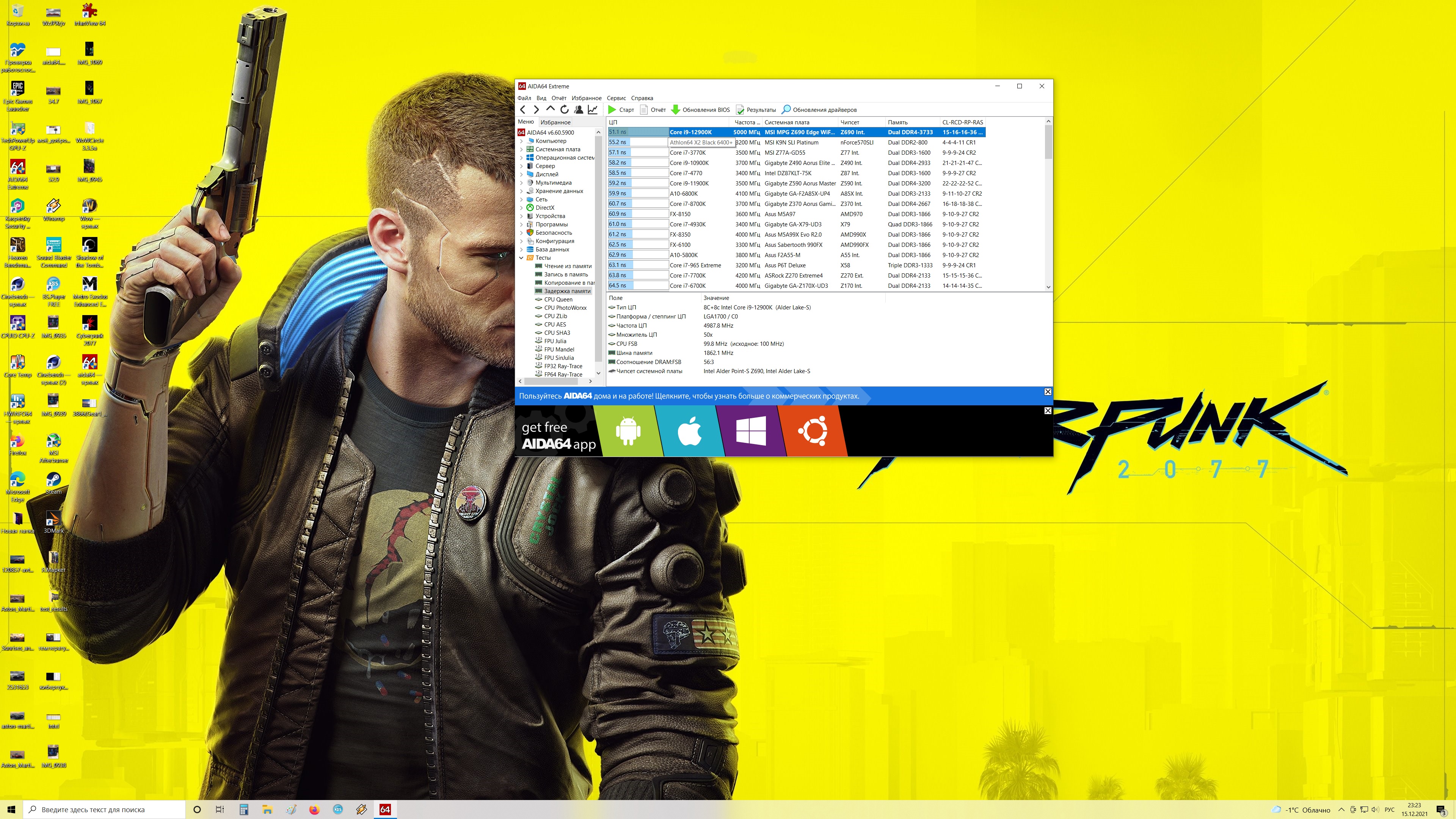Image resolution: width=1456 pixels, height=819 pixels.
Task: Open the Сервис menu
Action: (616, 98)
